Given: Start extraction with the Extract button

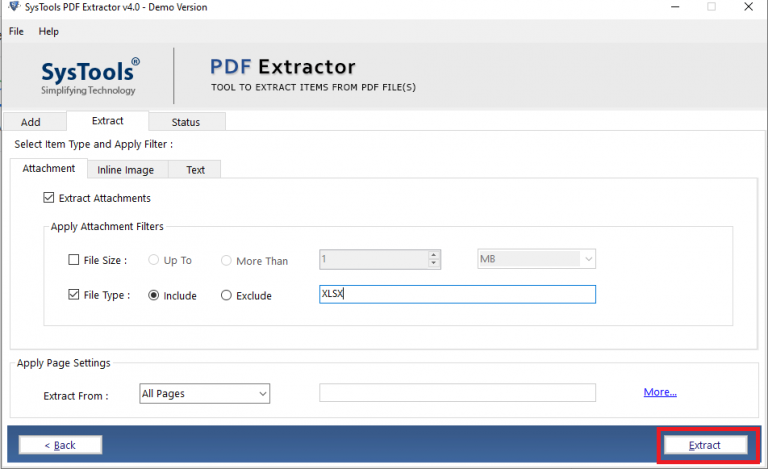Looking at the screenshot, I should [x=705, y=445].
